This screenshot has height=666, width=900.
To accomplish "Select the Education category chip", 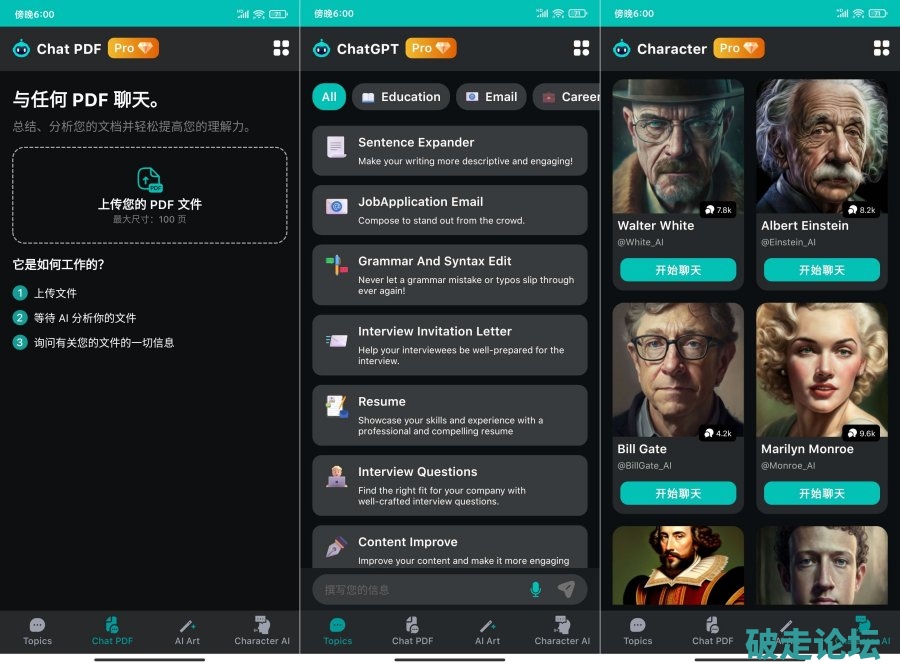I will [400, 97].
